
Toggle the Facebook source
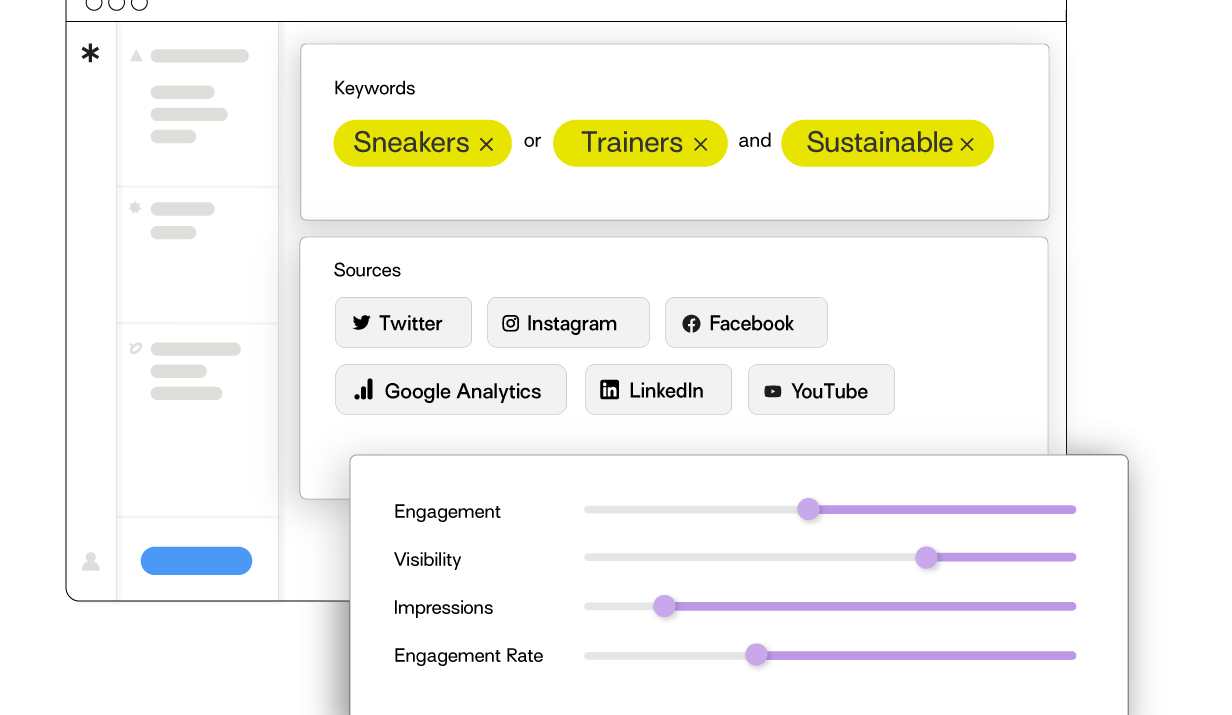point(746,323)
